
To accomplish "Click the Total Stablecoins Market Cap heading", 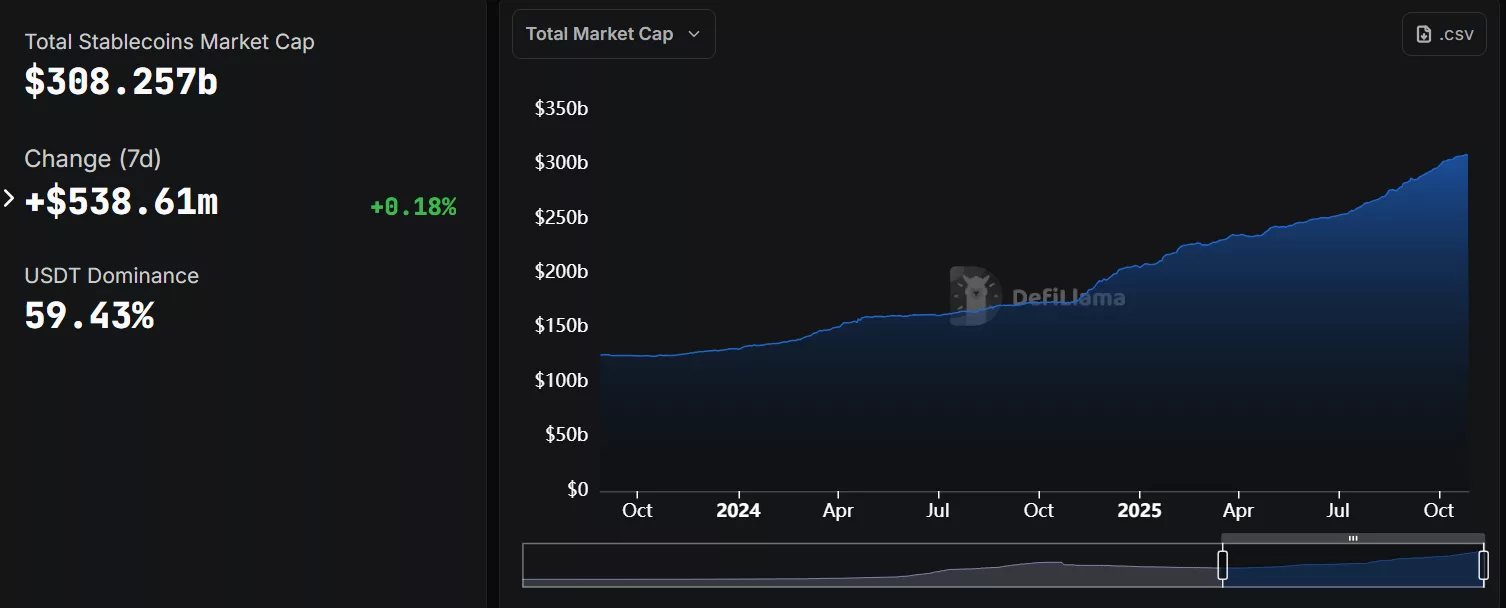I will 169,42.
